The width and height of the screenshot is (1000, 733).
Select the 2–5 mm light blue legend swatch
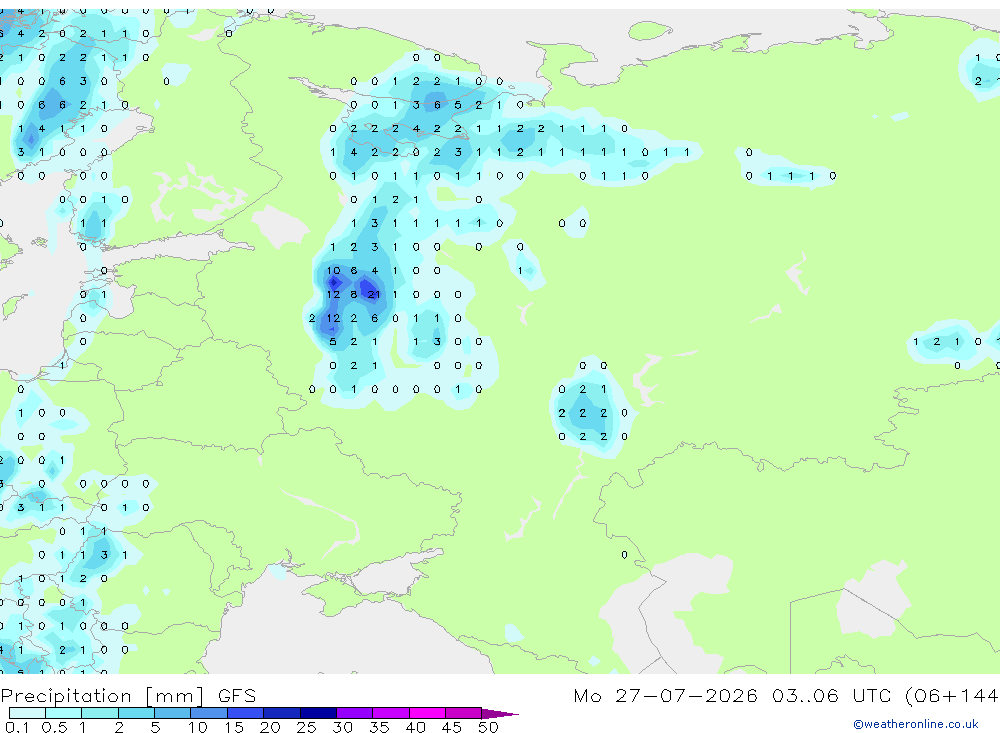[136, 713]
